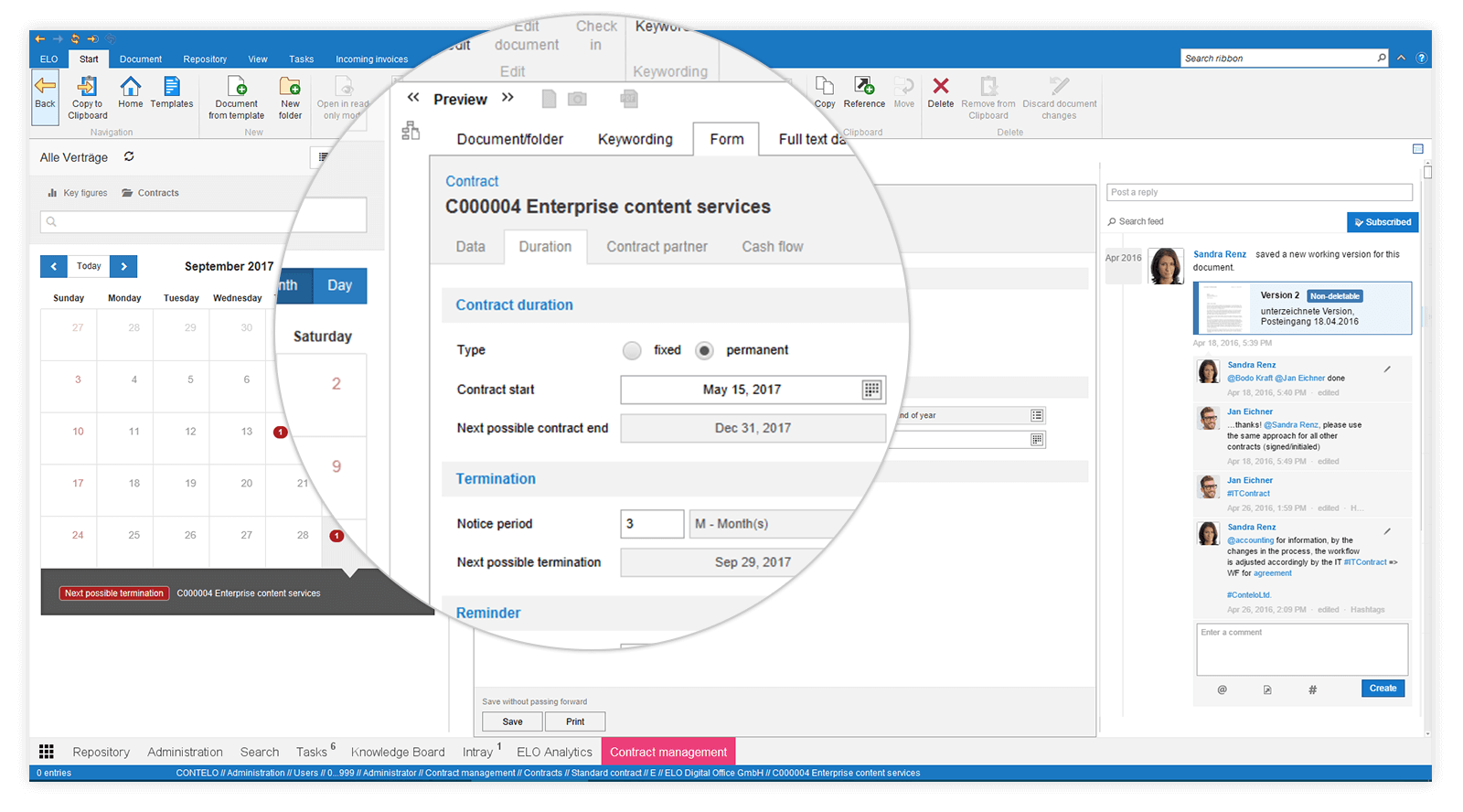Open the Contracts tab in left panel
The width and height of the screenshot is (1463, 812).
tap(151, 193)
